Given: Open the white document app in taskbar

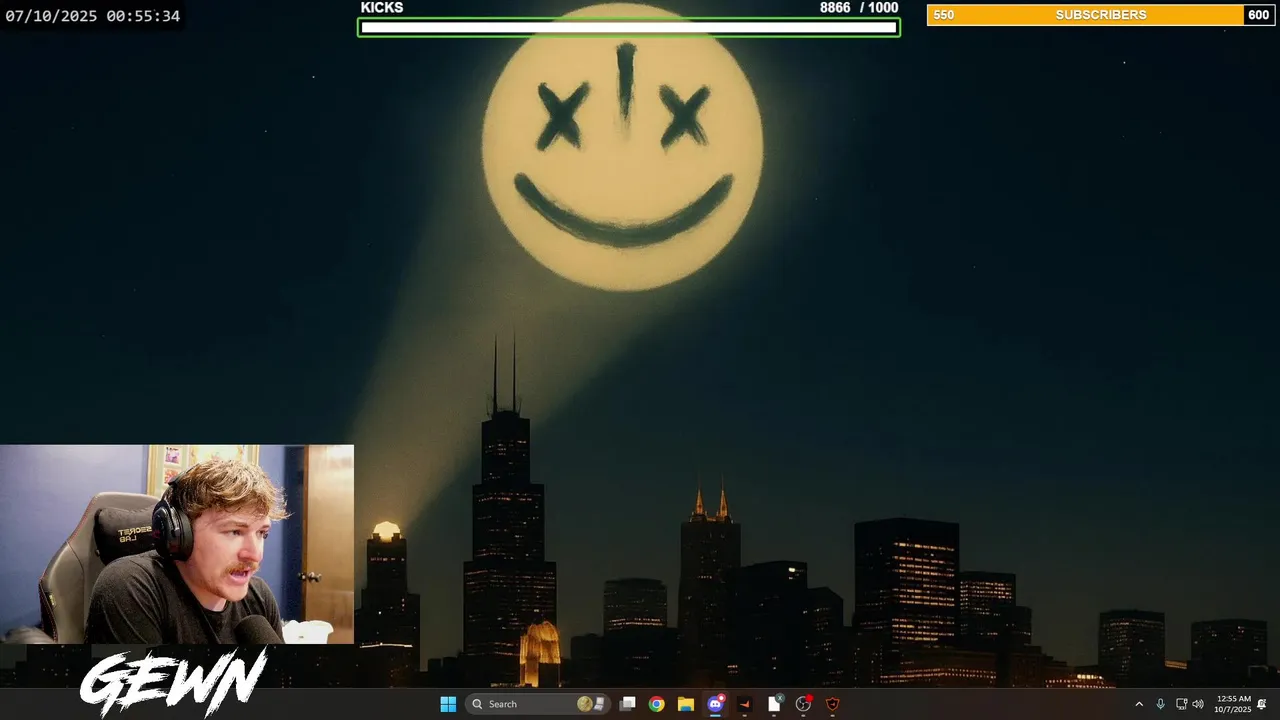Looking at the screenshot, I should pos(774,704).
